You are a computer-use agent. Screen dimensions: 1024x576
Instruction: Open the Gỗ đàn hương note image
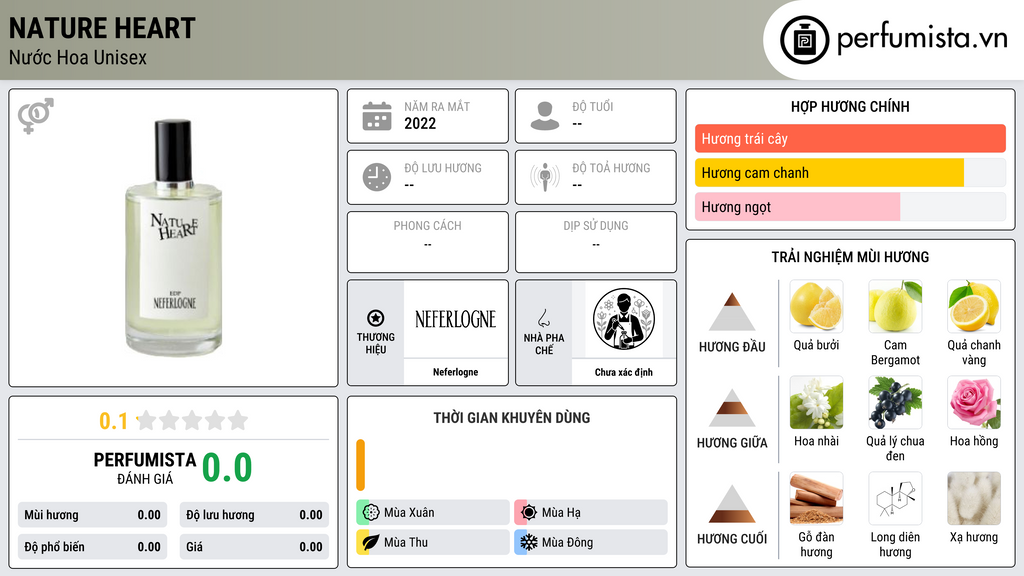pos(816,498)
